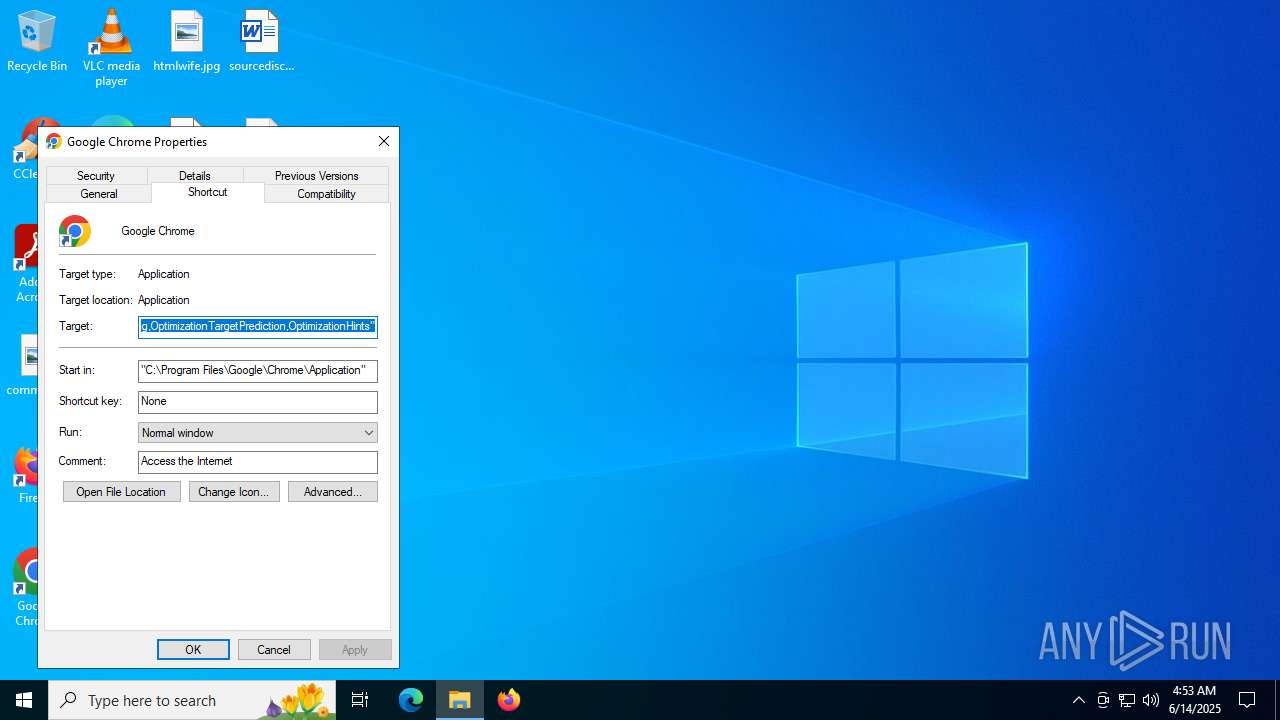Click the Shortcut key field

258,402
